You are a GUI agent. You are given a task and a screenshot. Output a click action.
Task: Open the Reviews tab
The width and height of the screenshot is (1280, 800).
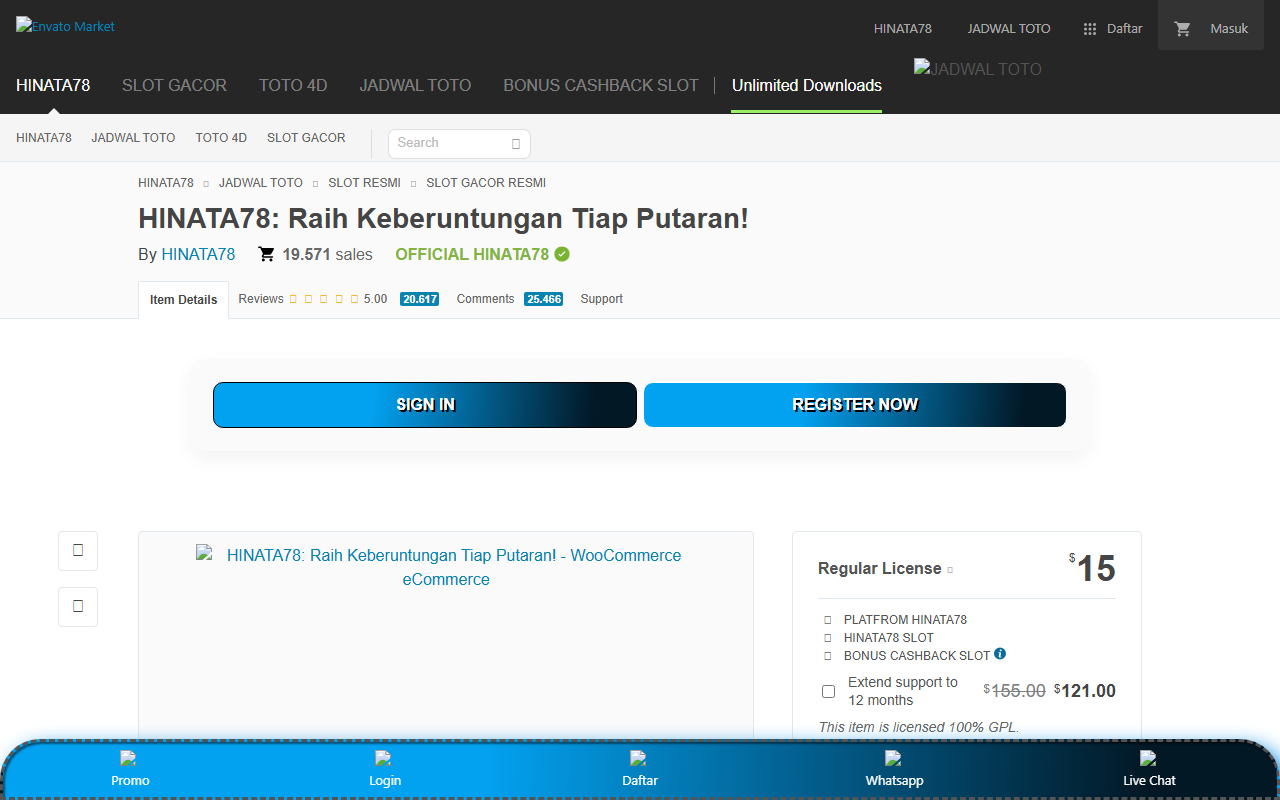tap(261, 299)
